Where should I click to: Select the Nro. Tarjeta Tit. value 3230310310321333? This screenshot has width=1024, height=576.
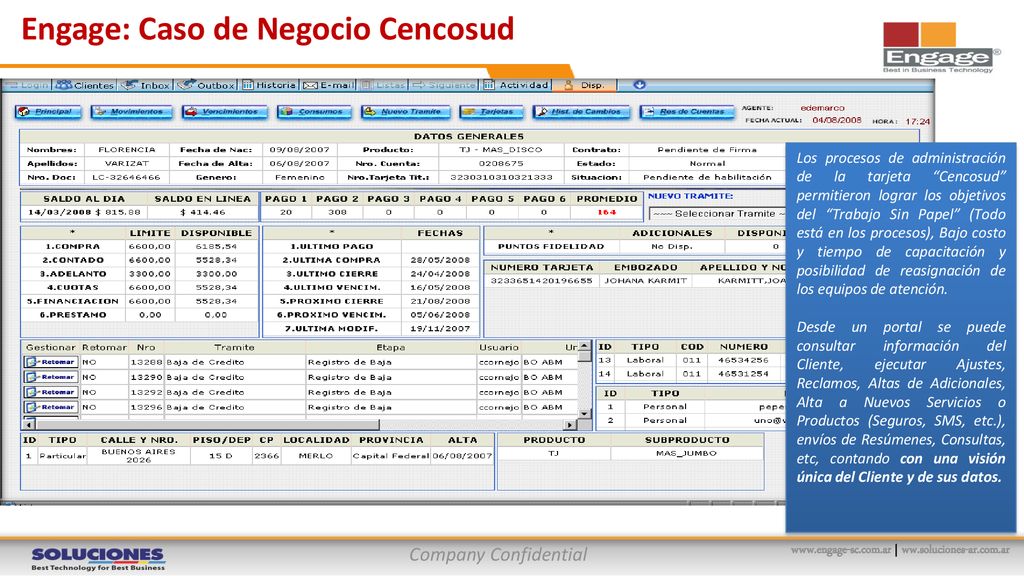[x=502, y=177]
